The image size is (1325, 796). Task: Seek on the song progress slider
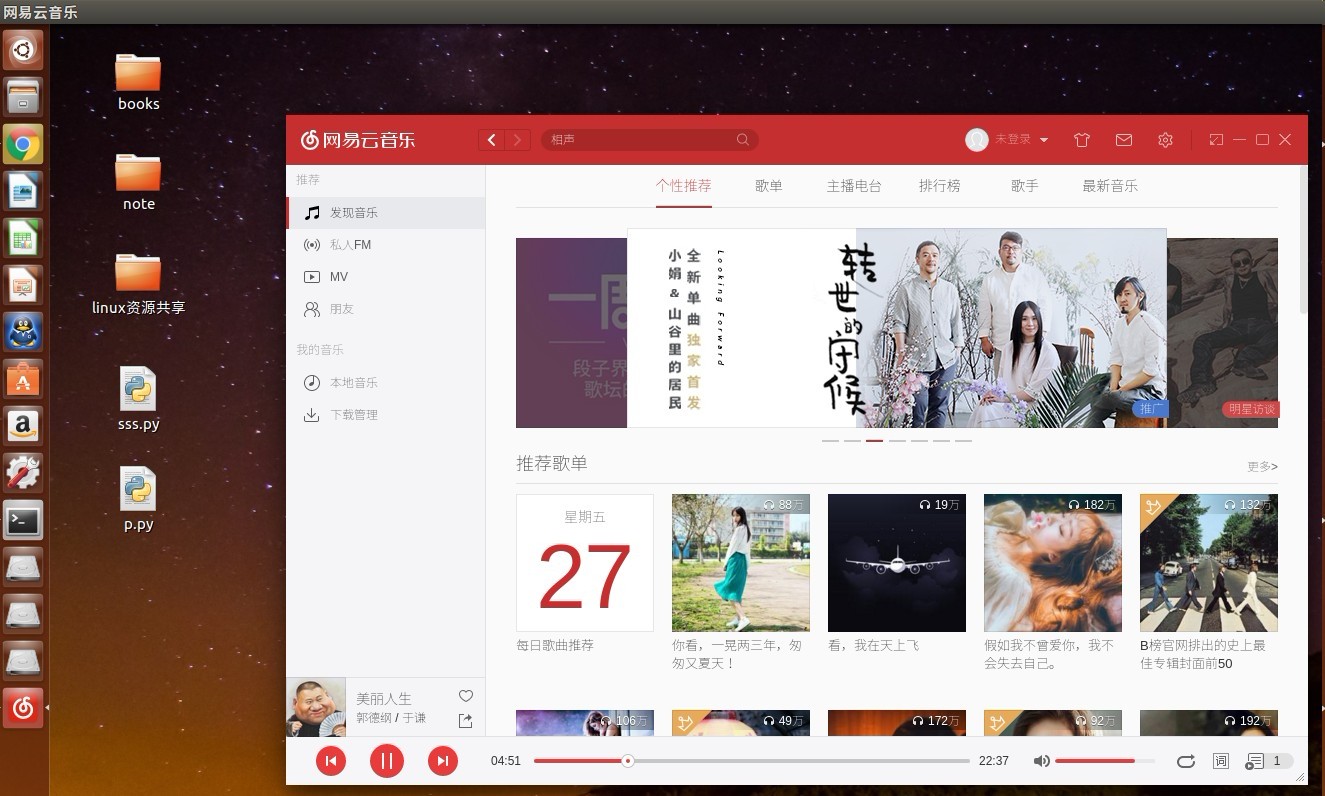(x=752, y=761)
